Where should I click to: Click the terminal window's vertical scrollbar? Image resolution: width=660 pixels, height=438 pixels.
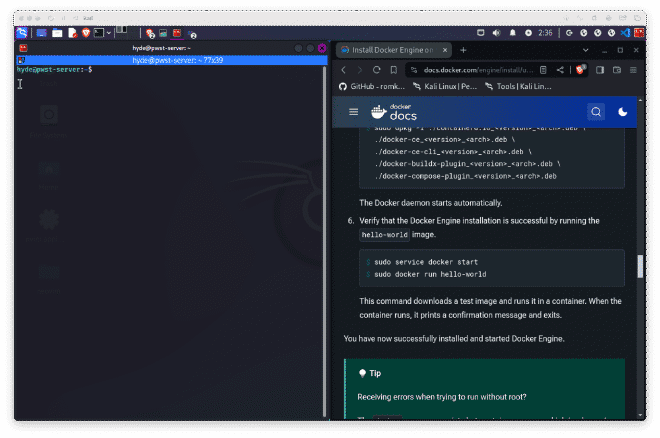coord(325,241)
